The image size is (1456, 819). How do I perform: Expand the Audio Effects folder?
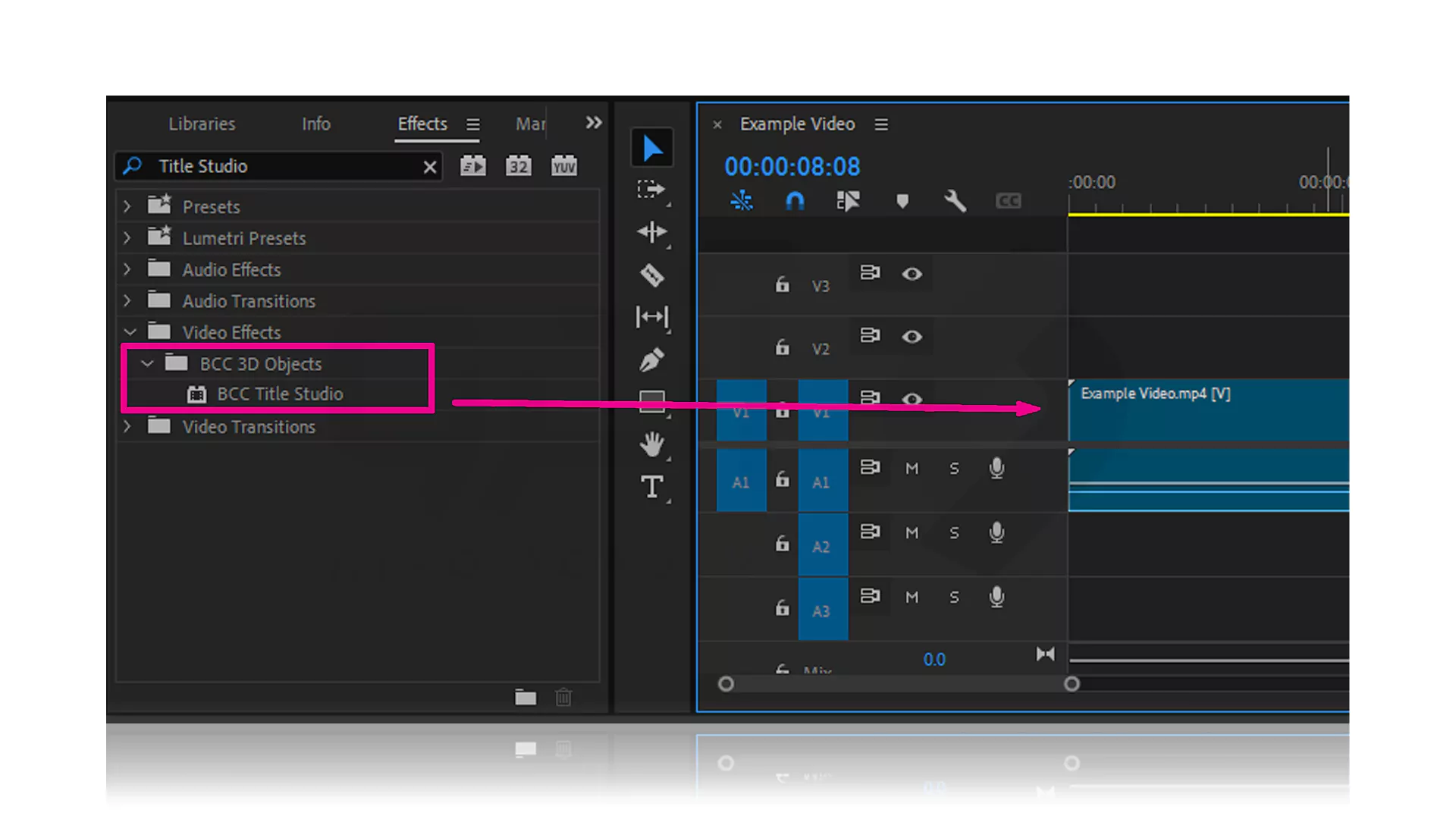[127, 269]
